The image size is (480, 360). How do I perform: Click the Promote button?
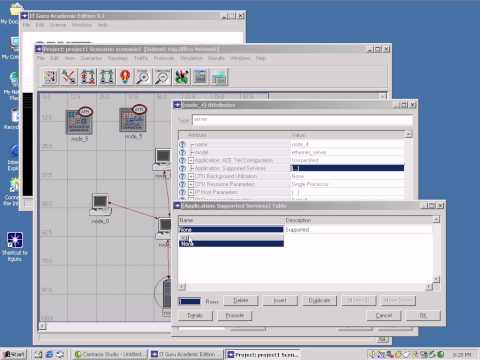pos(235,315)
